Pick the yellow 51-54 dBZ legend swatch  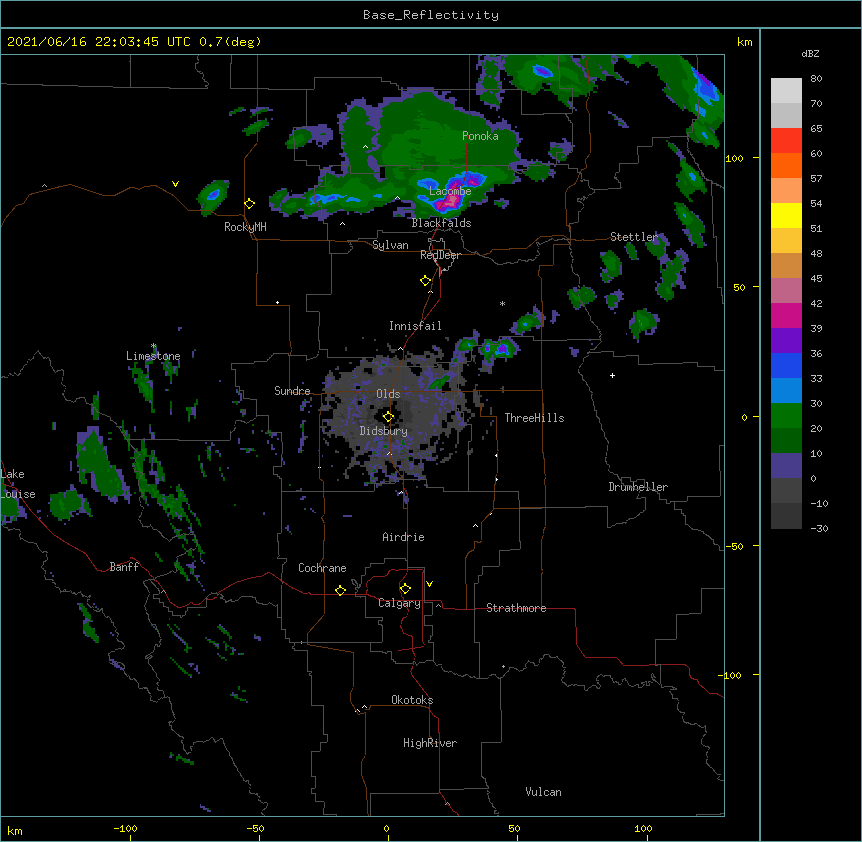(x=786, y=215)
